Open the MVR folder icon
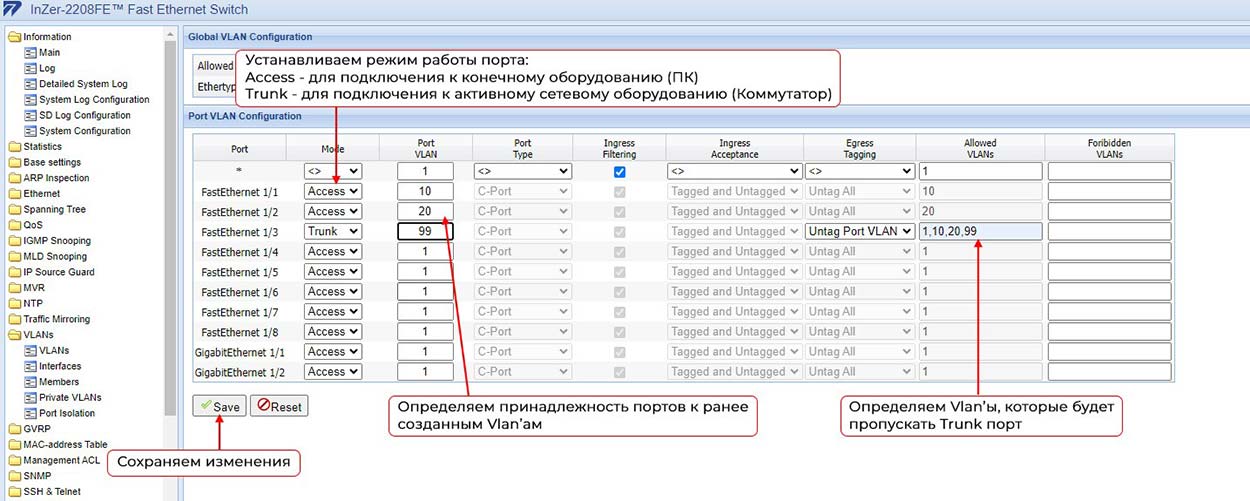 (x=14, y=288)
